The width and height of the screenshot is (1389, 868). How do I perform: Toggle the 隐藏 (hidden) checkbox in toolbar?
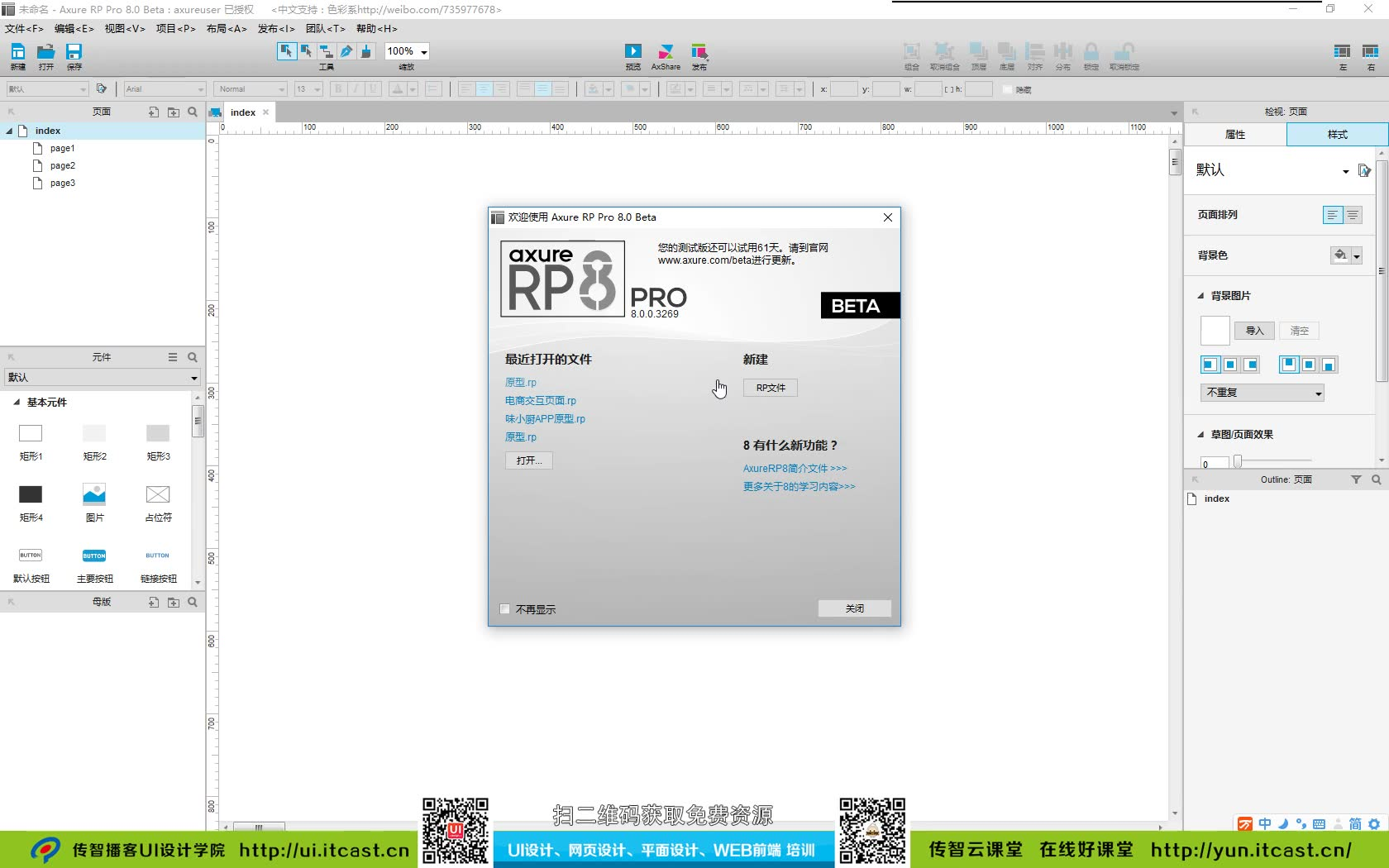coord(1007,89)
